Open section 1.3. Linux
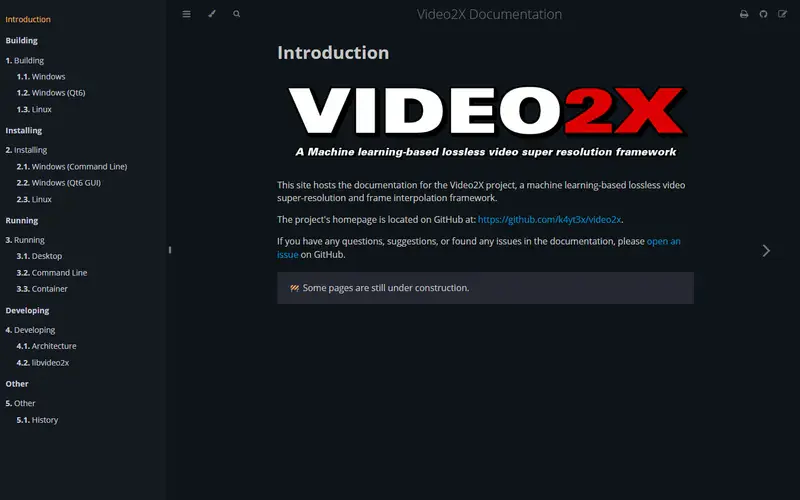This screenshot has height=500, width=800. click(x=34, y=109)
